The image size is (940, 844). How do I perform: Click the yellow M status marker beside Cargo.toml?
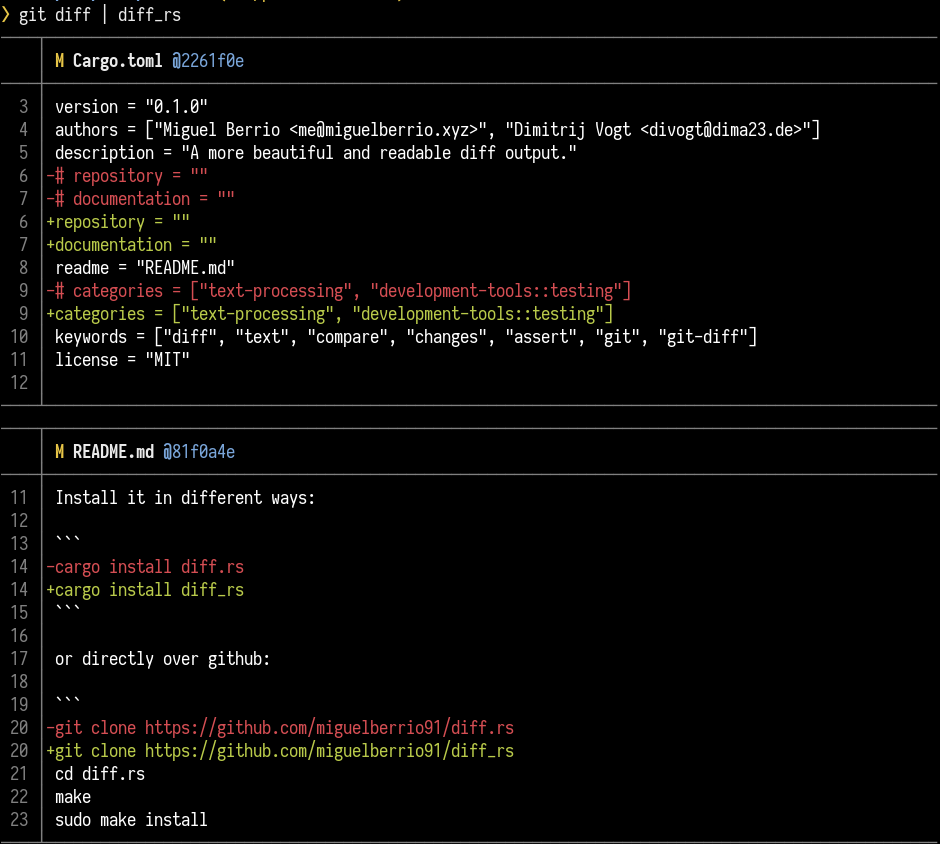pyautogui.click(x=59, y=61)
